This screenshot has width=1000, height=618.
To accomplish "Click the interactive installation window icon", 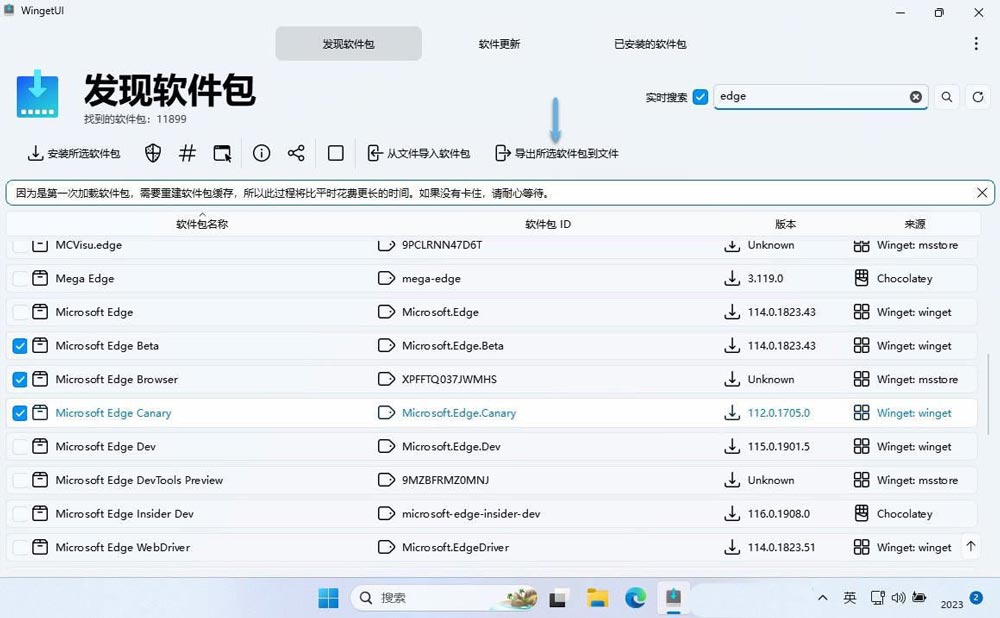I will 222,153.
